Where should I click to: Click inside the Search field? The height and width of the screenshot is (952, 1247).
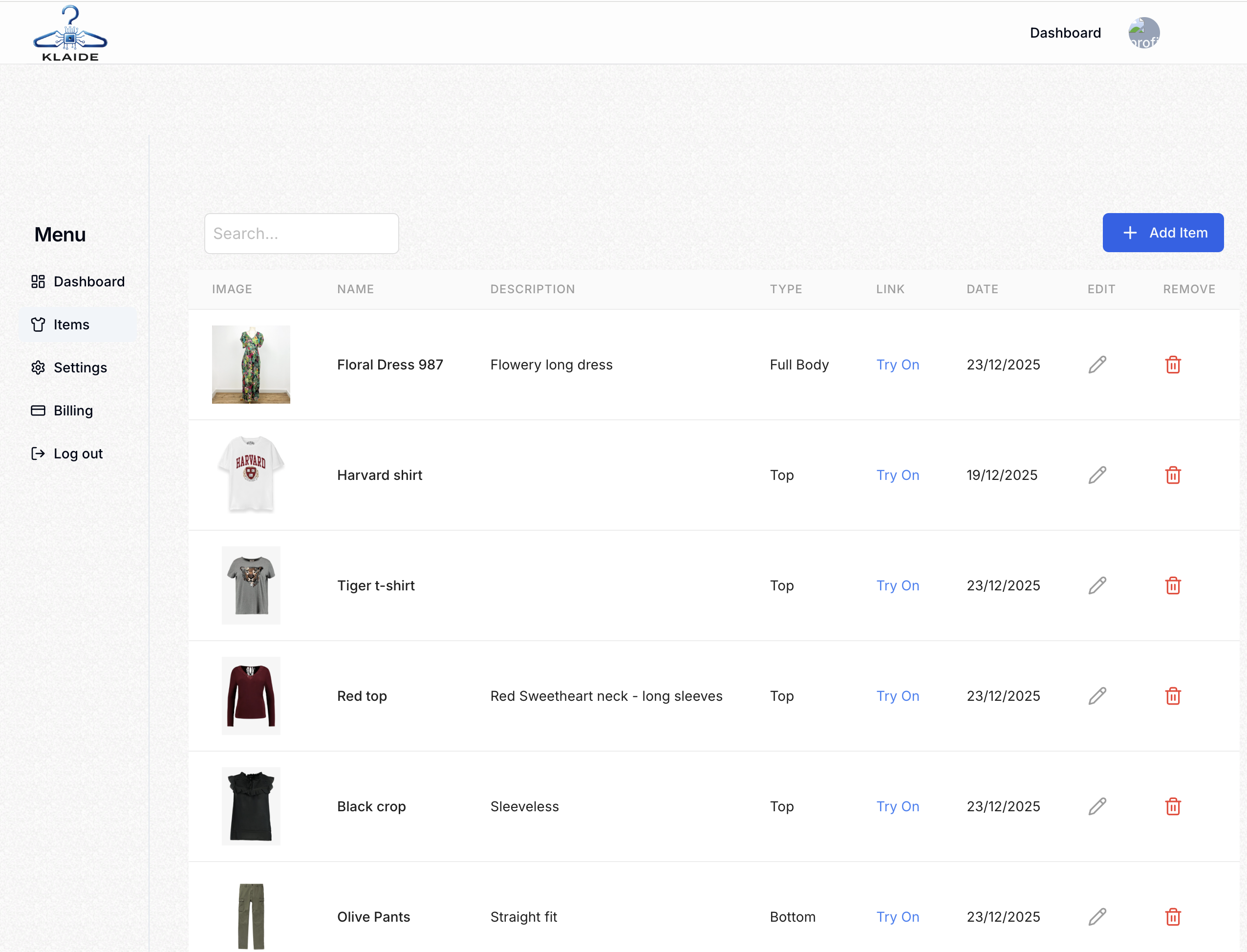[x=301, y=233]
